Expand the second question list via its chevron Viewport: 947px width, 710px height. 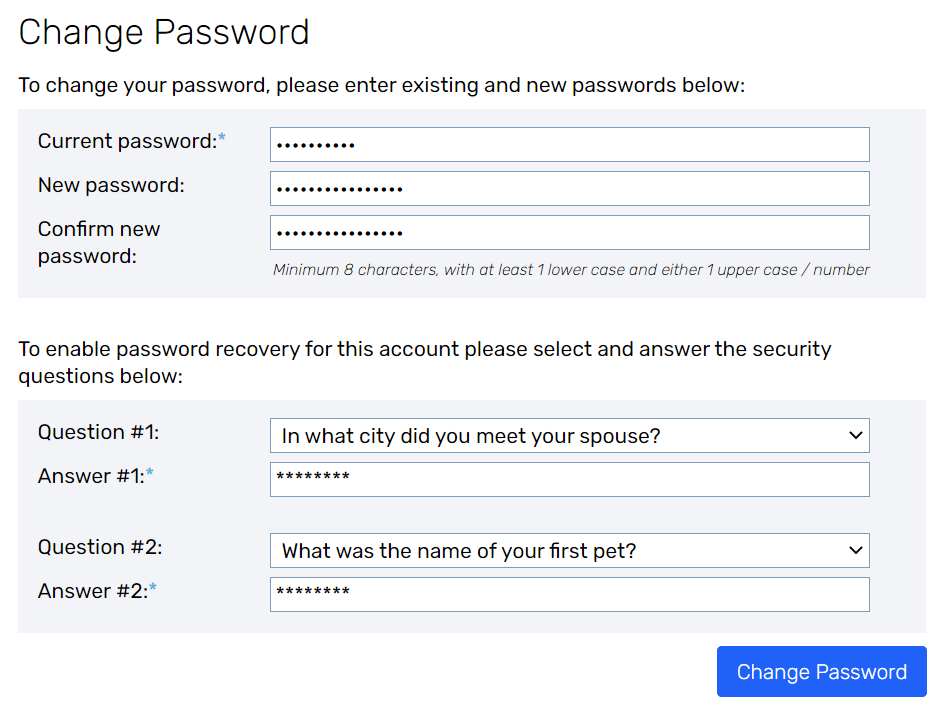(855, 550)
